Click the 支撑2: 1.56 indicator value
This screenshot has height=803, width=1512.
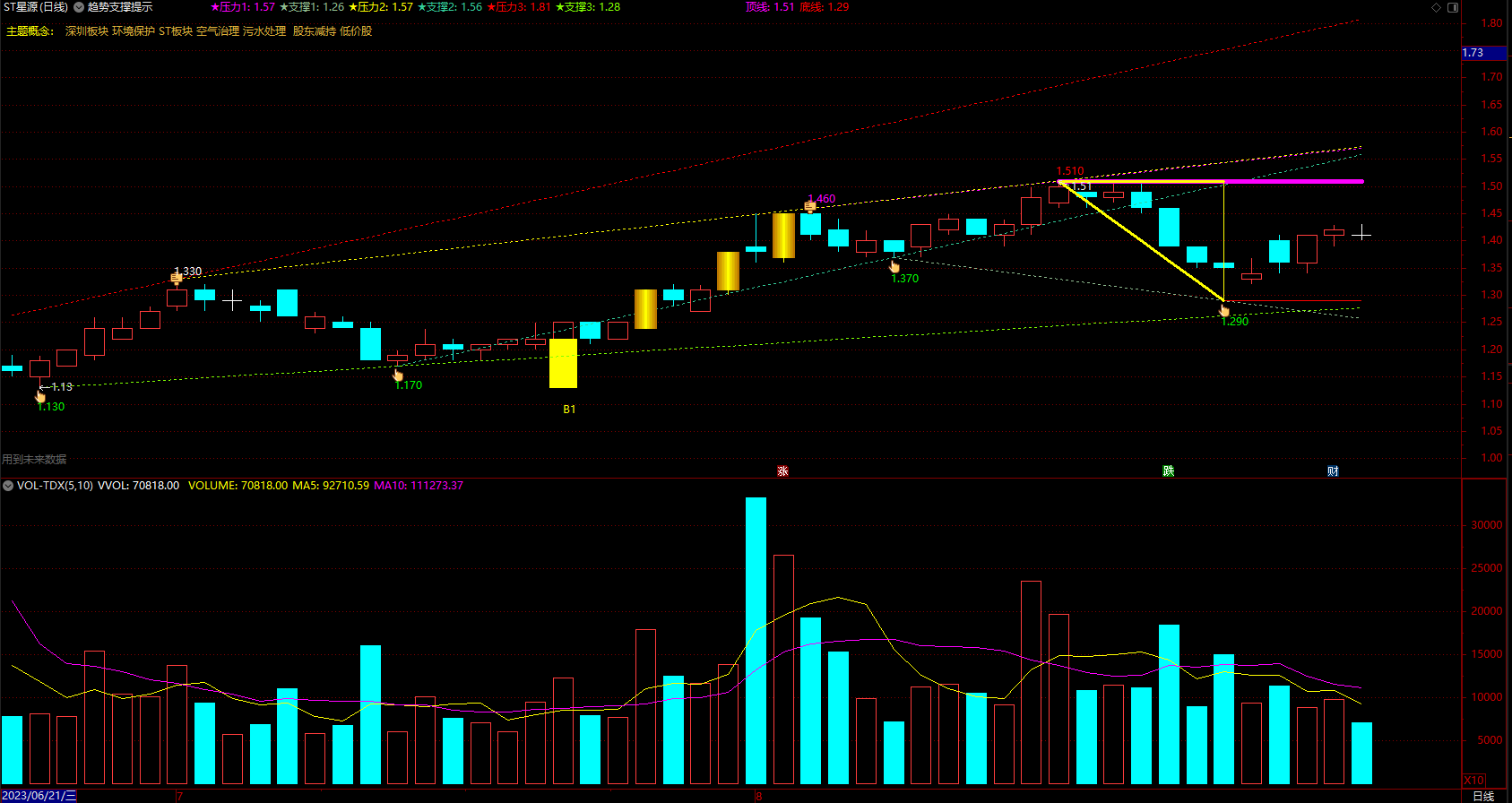tap(450, 7)
